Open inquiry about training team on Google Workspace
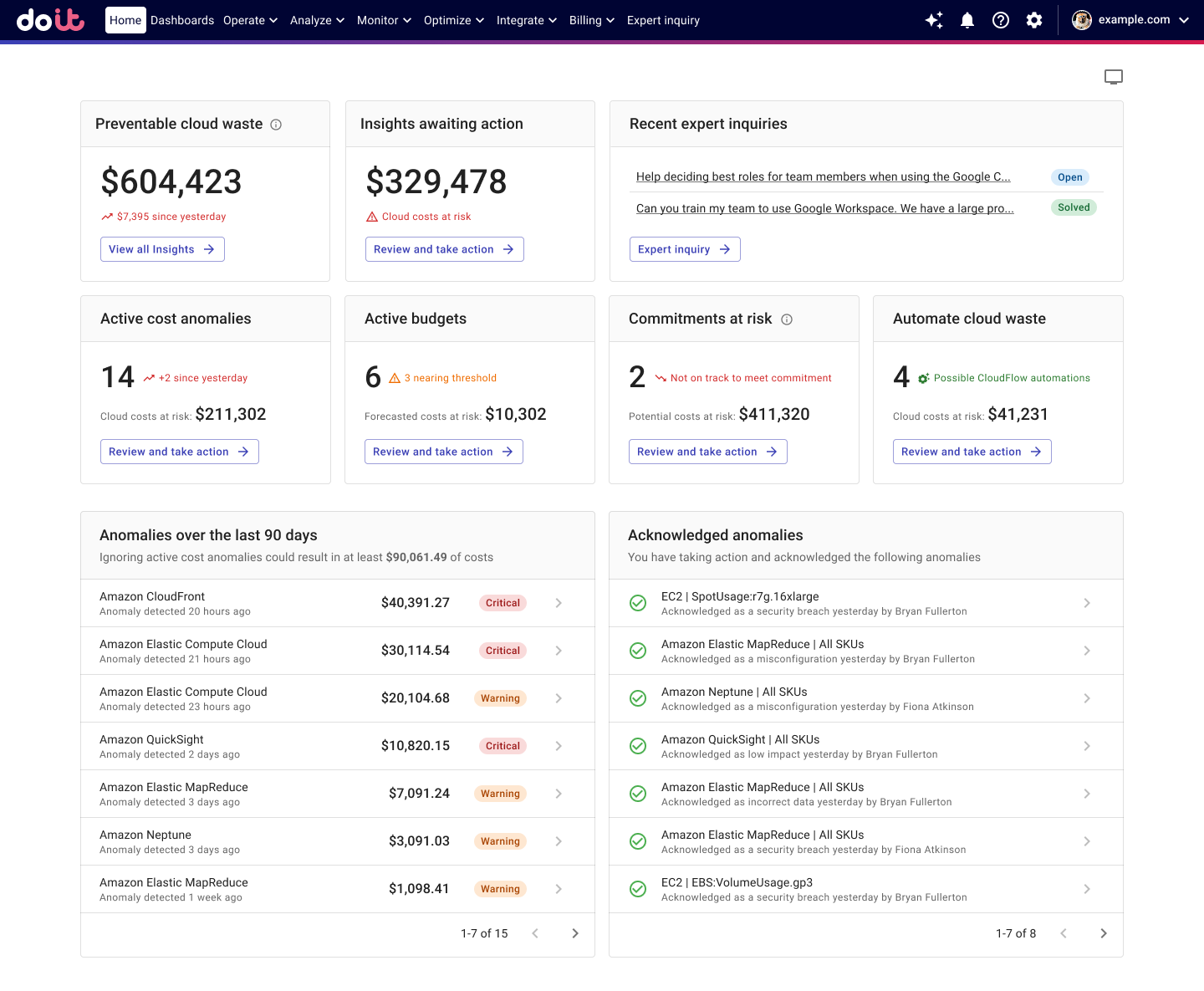The height and width of the screenshot is (991, 1204). [x=824, y=208]
